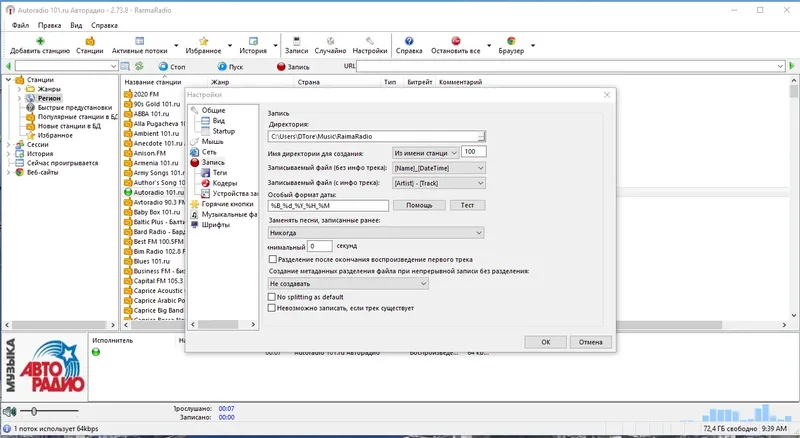Open [Artist] - [Track] file name dropdown
The height and width of the screenshot is (438, 800).
point(439,183)
